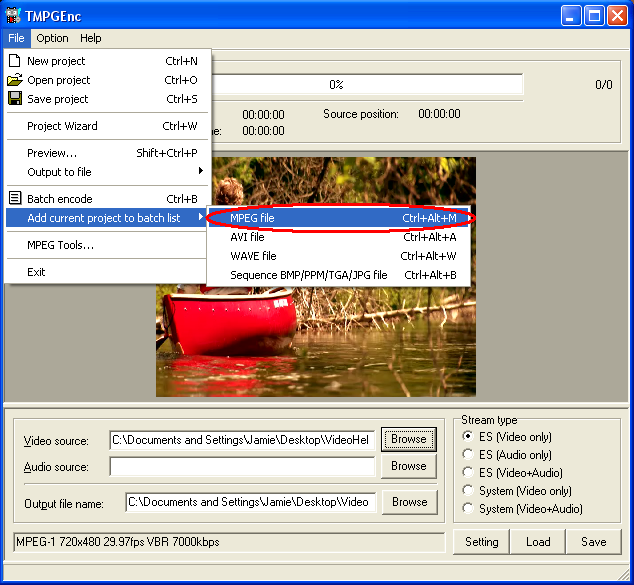Choose Open project menu entry
This screenshot has width=634, height=585.
tap(108, 80)
